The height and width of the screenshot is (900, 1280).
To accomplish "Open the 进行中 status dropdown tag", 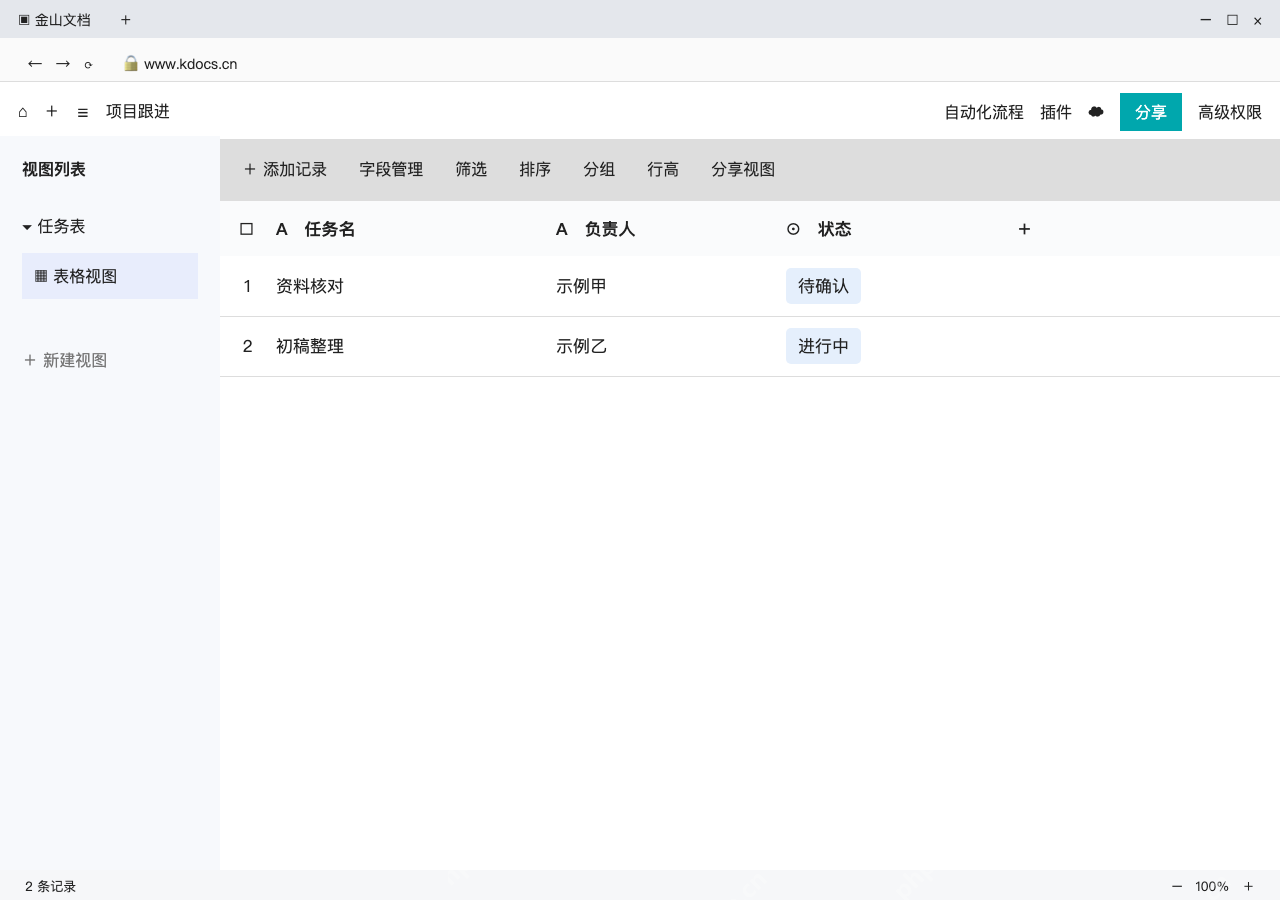I will pos(823,346).
